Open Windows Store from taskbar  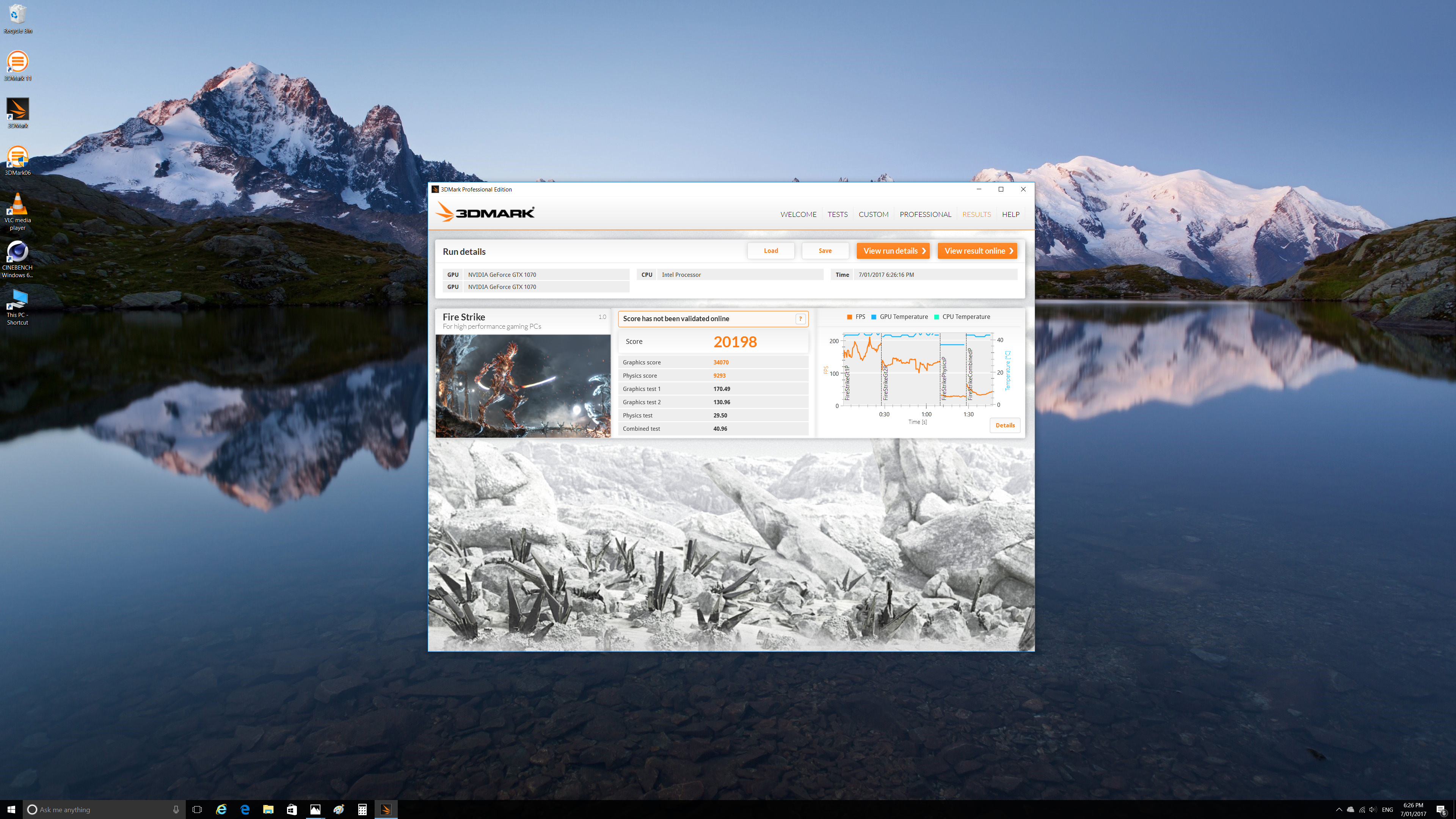click(x=292, y=810)
